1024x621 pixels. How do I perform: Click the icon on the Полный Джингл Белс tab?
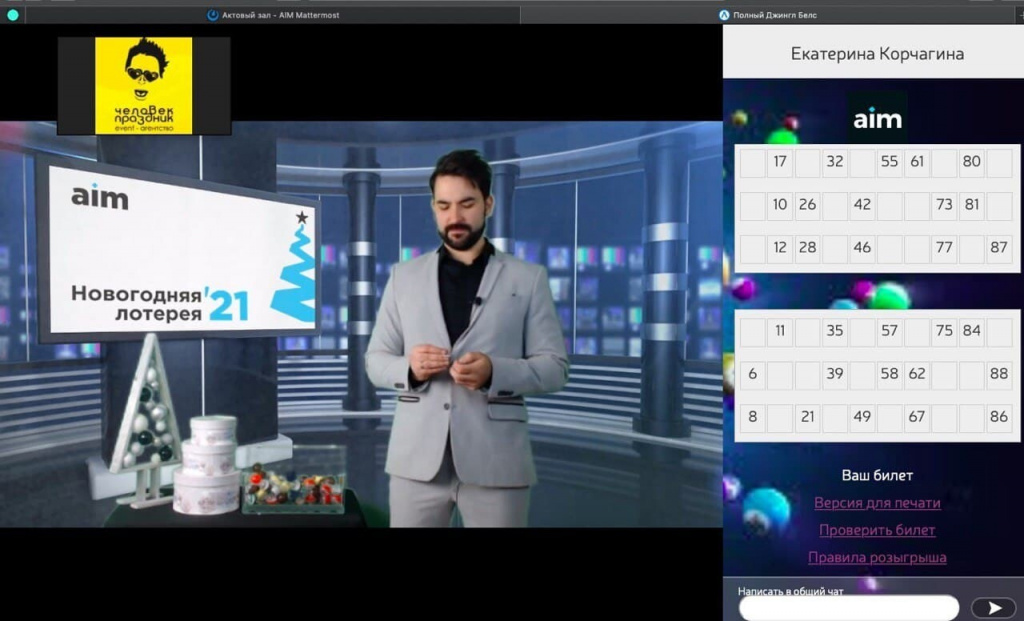pos(724,15)
